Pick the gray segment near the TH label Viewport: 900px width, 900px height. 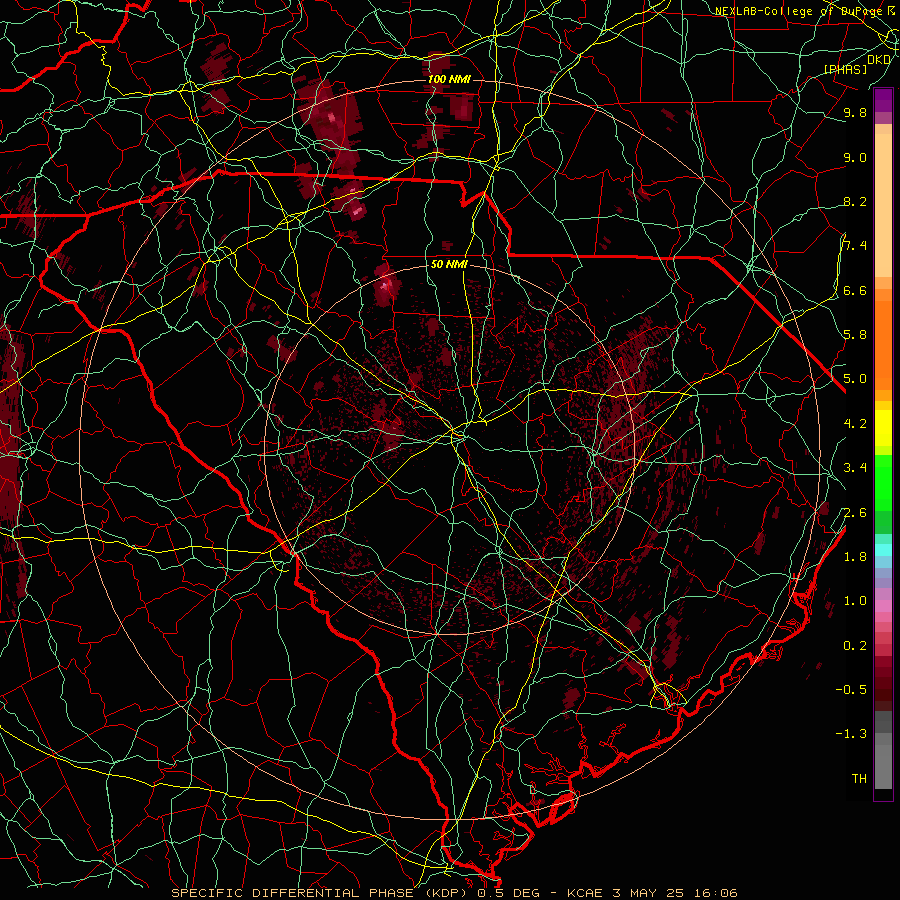click(883, 767)
